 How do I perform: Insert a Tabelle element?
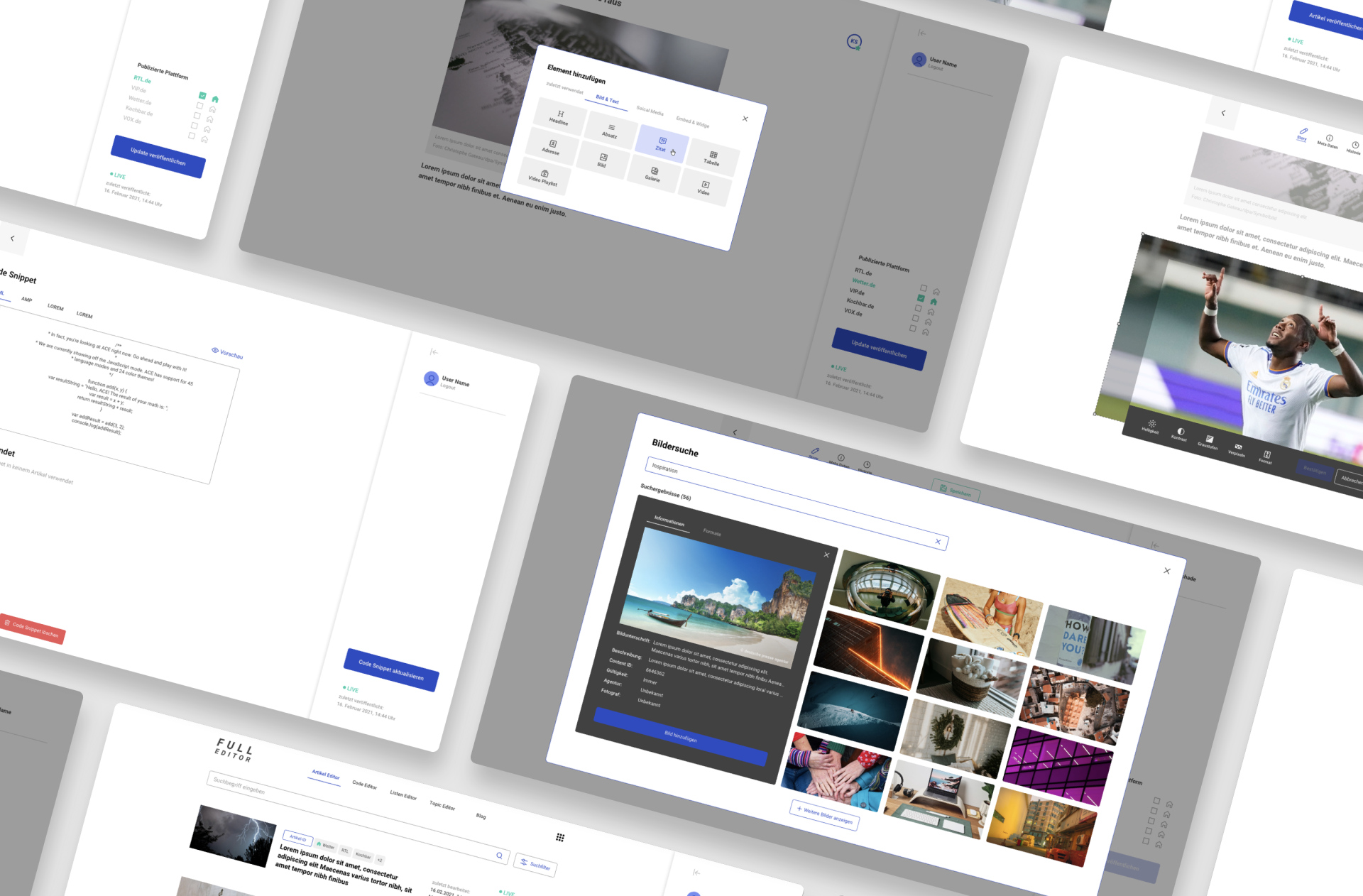click(x=712, y=158)
